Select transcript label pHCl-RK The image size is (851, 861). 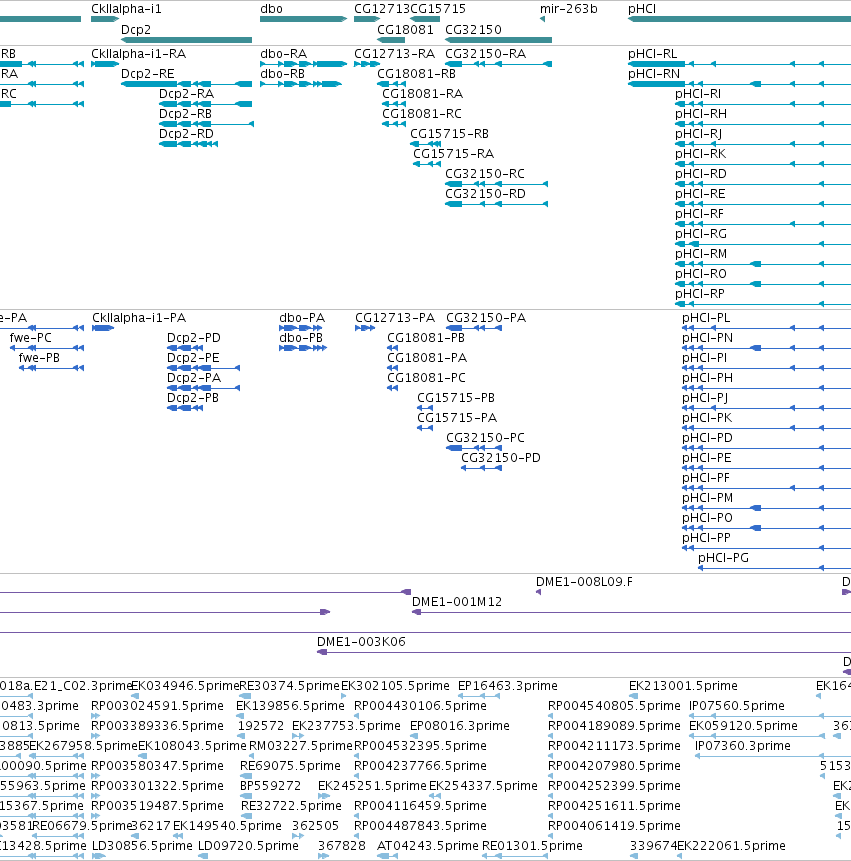pos(701,154)
